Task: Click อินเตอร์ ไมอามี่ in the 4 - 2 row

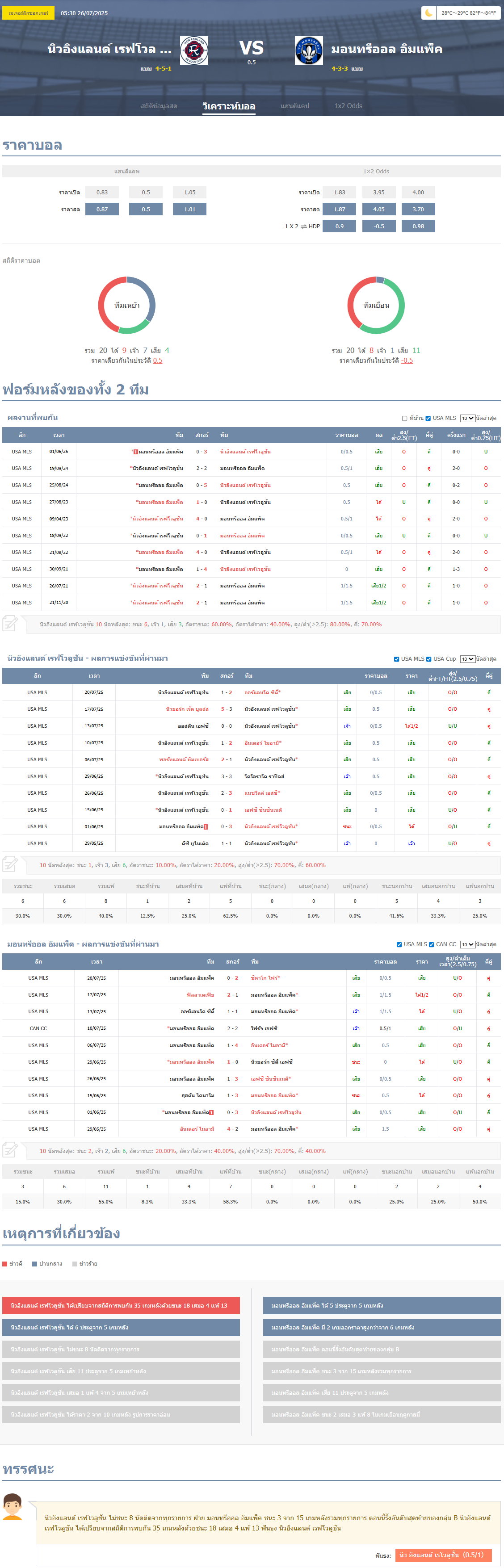Action: point(197,1129)
